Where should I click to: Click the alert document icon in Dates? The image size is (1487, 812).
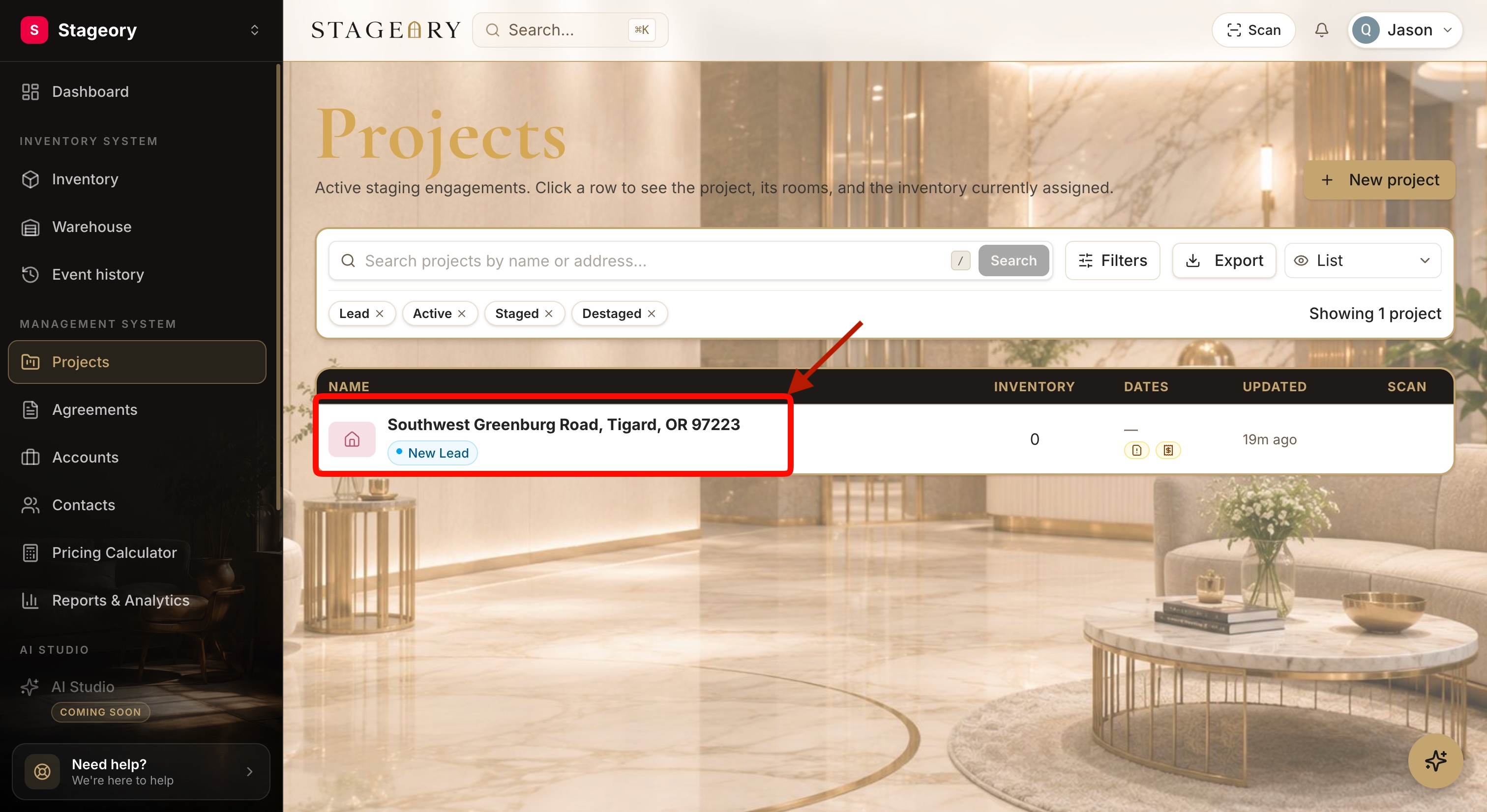[x=1136, y=450]
